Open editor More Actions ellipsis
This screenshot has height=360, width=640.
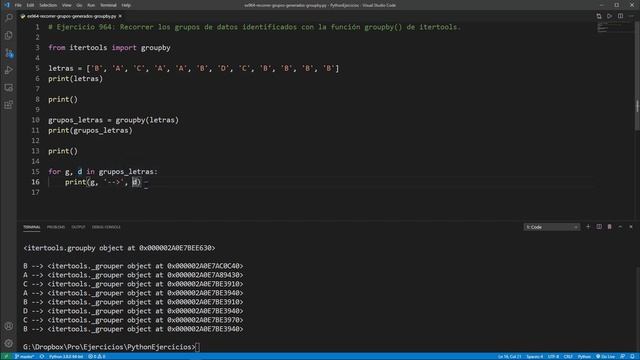coord(631,16)
